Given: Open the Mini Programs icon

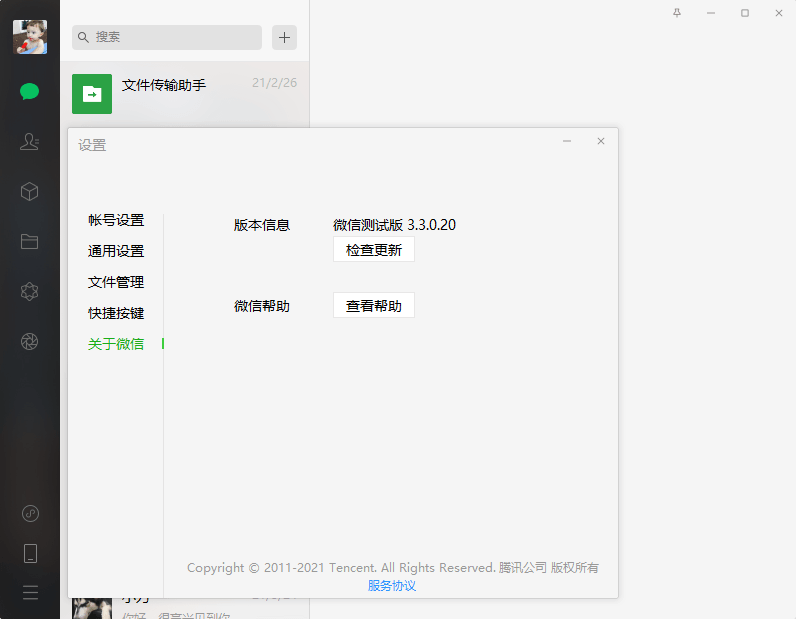Looking at the screenshot, I should point(30,514).
